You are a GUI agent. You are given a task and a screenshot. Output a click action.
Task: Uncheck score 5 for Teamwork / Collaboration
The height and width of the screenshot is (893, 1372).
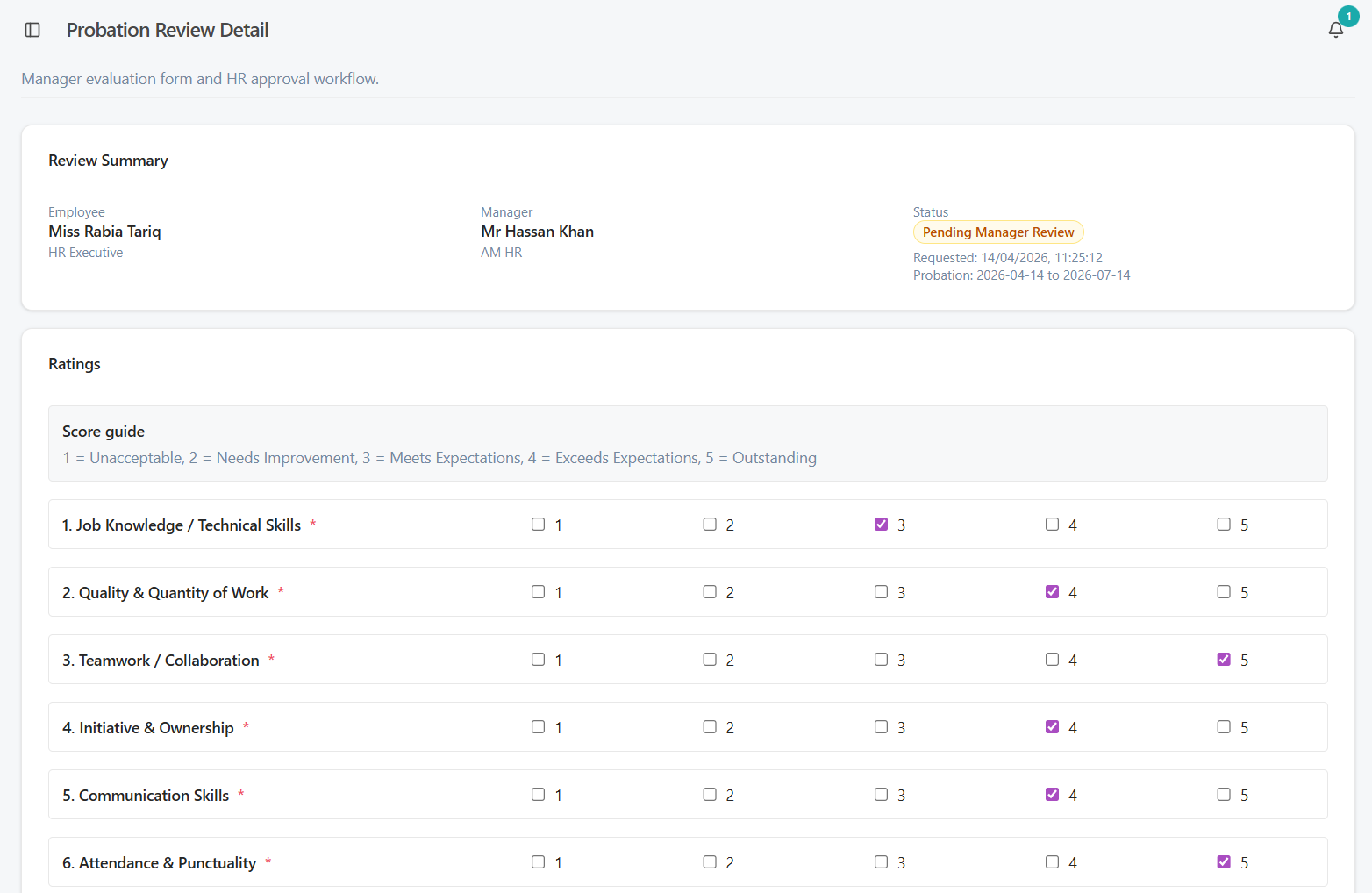[1224, 660]
